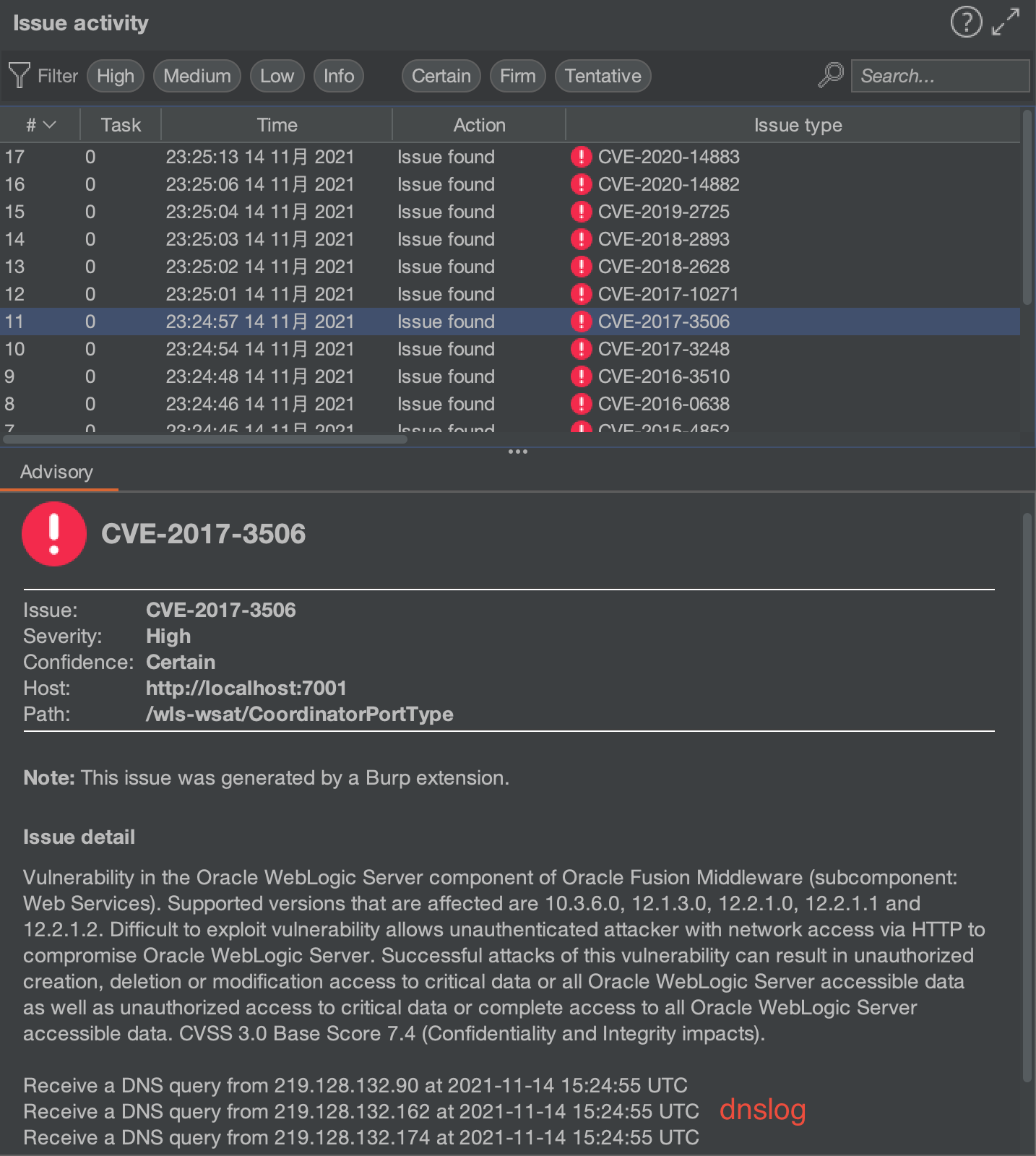Click DNS query line from 219.128.132.90
The width and height of the screenshot is (1036, 1156).
click(x=355, y=1085)
